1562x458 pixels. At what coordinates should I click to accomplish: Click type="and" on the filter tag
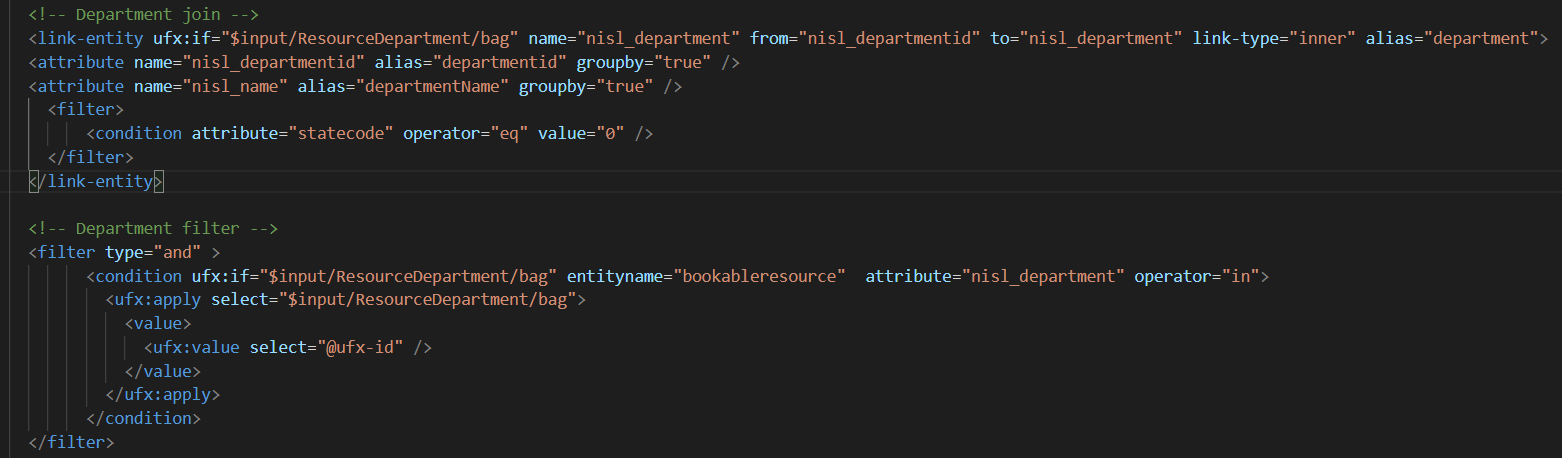point(152,252)
